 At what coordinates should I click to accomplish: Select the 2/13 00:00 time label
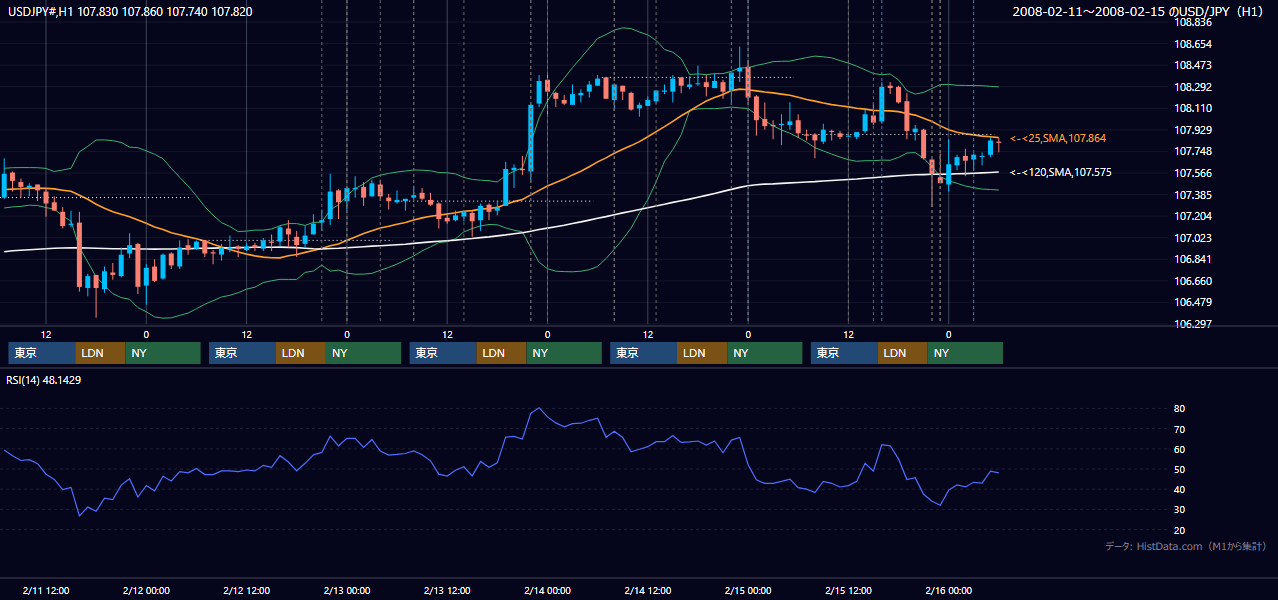click(347, 591)
